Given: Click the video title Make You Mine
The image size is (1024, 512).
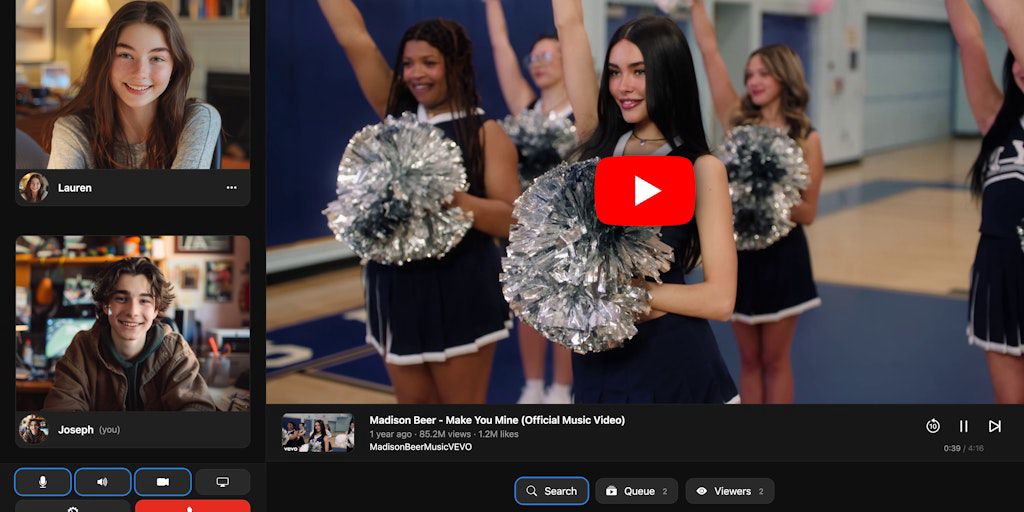Looking at the screenshot, I should tap(497, 420).
